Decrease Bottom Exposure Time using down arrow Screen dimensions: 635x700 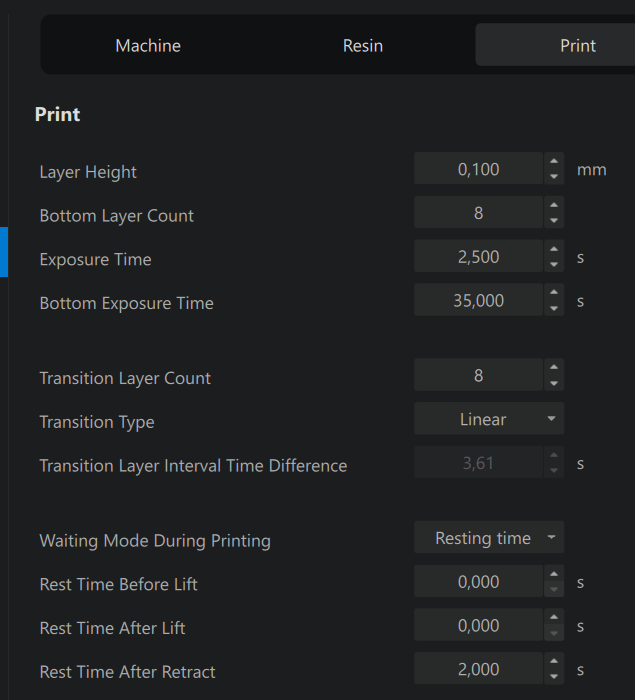tap(554, 308)
